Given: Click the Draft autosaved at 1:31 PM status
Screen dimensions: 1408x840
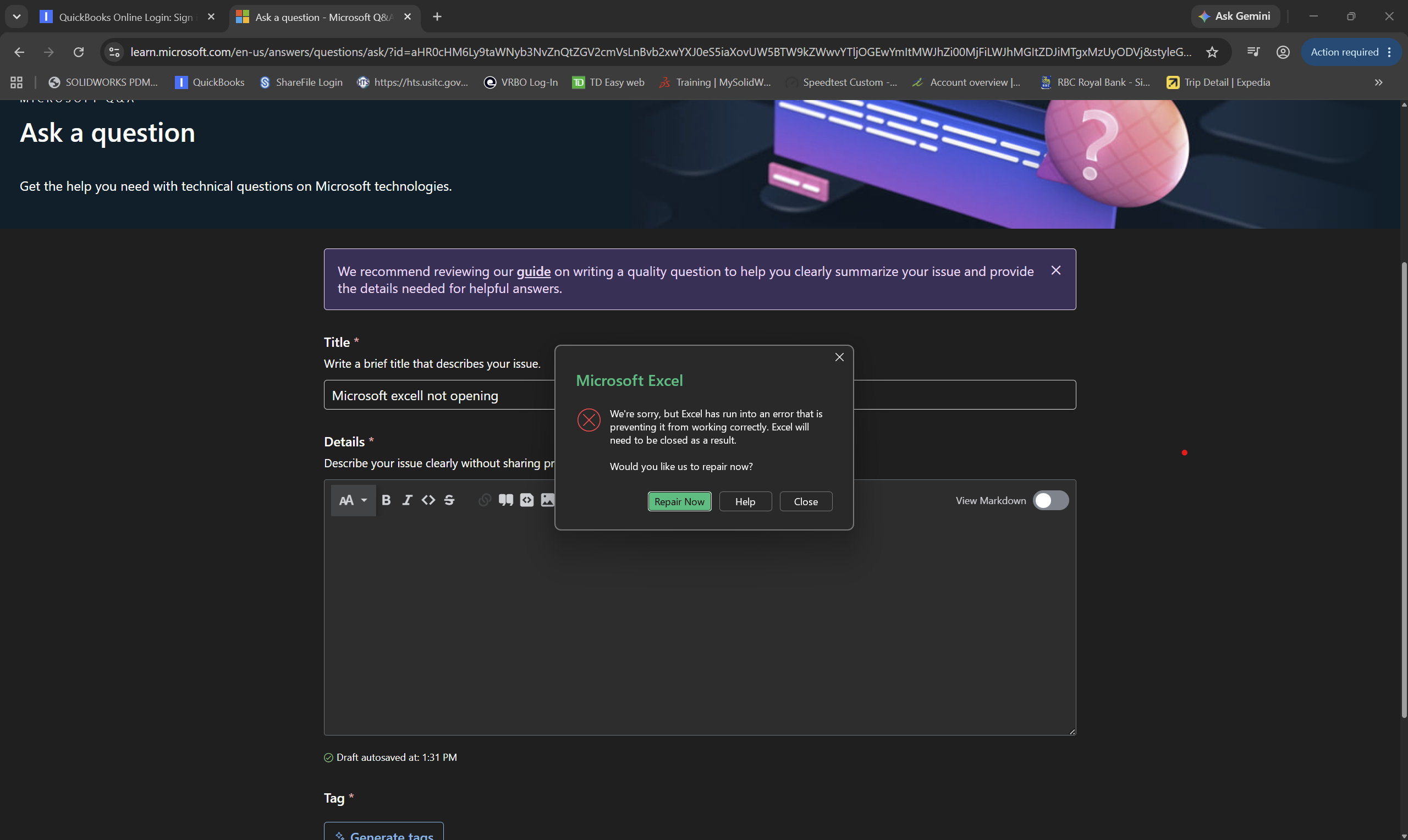Looking at the screenshot, I should pyautogui.click(x=391, y=758).
